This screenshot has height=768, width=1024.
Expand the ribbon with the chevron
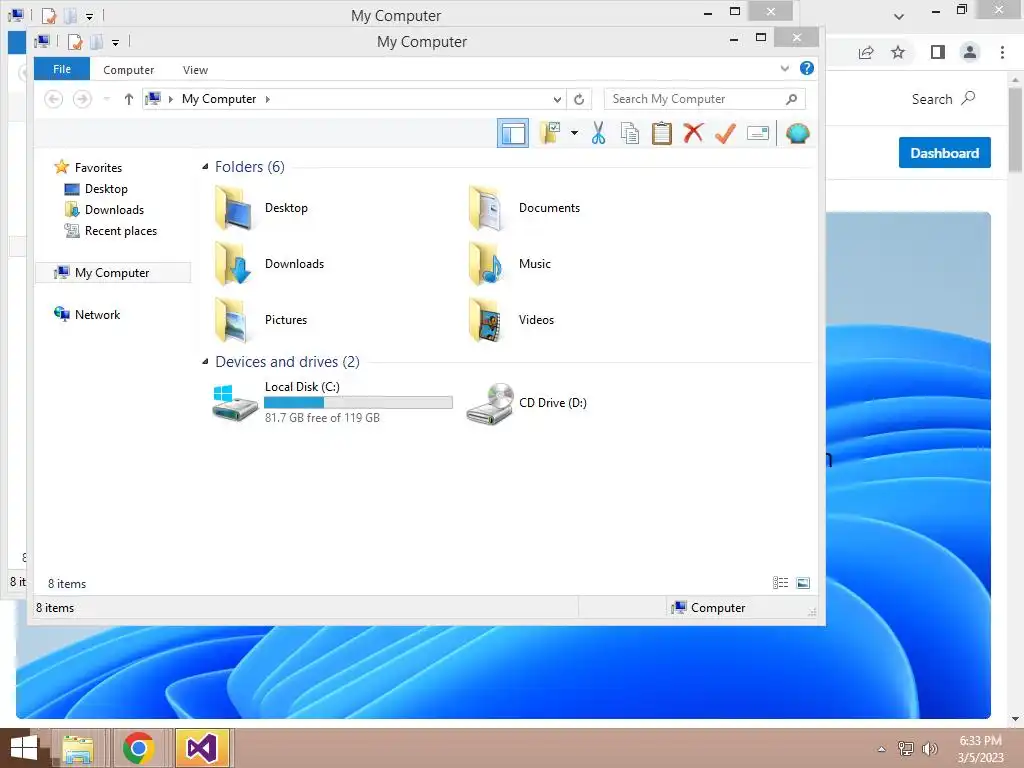click(x=784, y=68)
